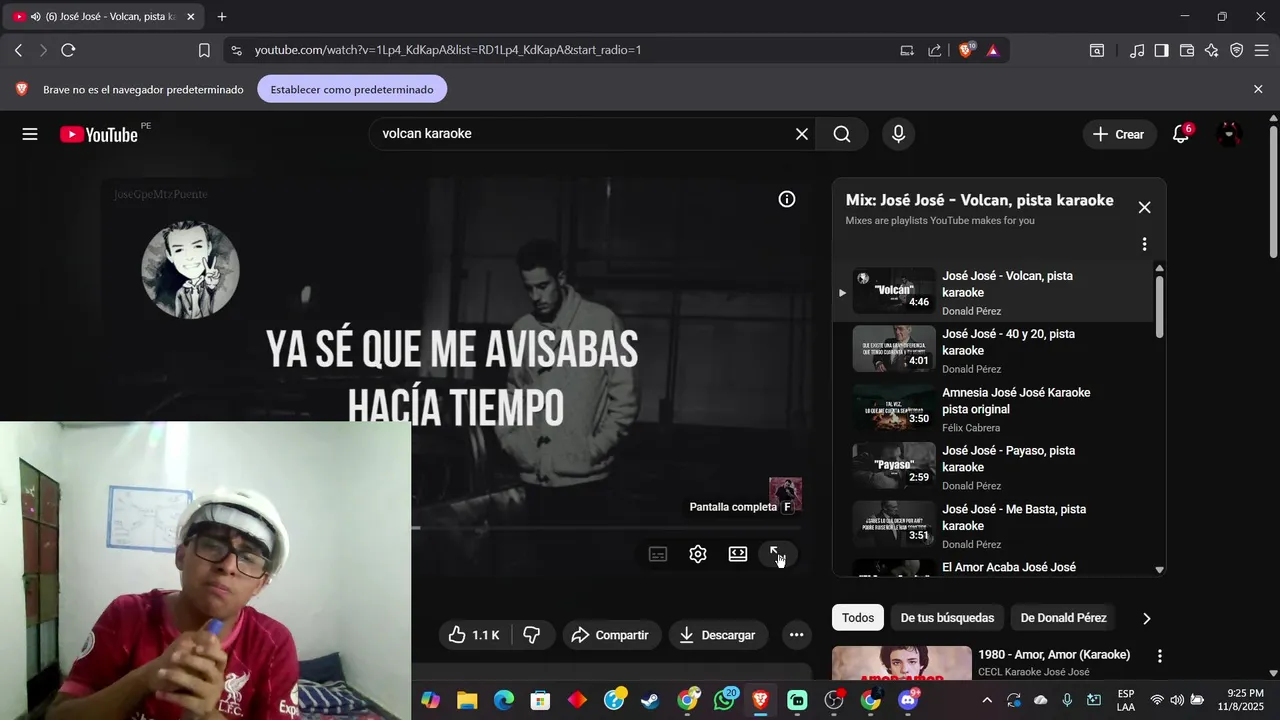Bookmark this page icon
This screenshot has width=1280, height=720.
(x=204, y=50)
